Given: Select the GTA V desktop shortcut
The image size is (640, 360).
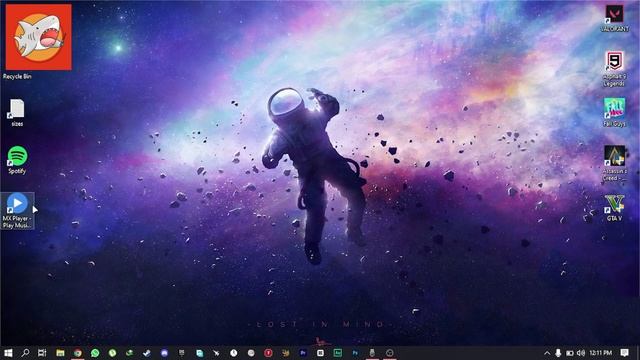Looking at the screenshot, I should tap(614, 208).
